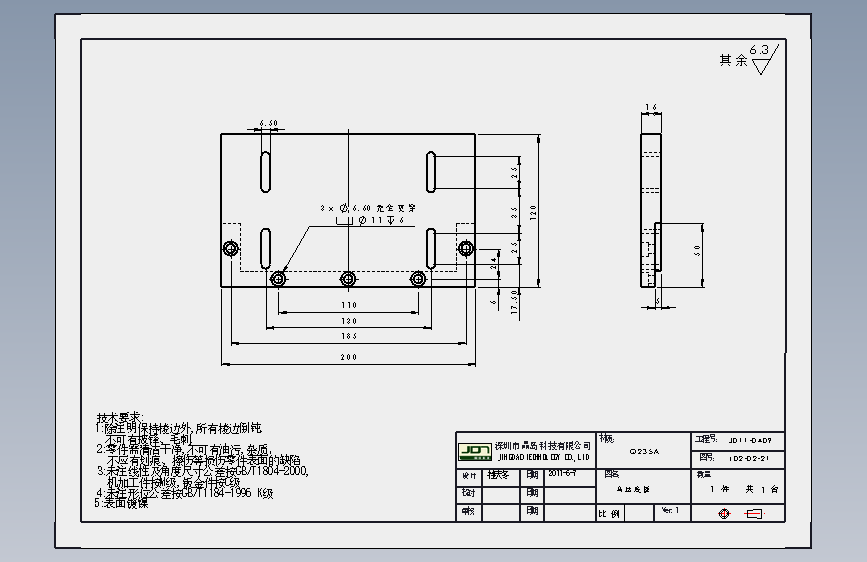Select the 17.50 vertical dimension
867x562 pixels.
coord(514,302)
